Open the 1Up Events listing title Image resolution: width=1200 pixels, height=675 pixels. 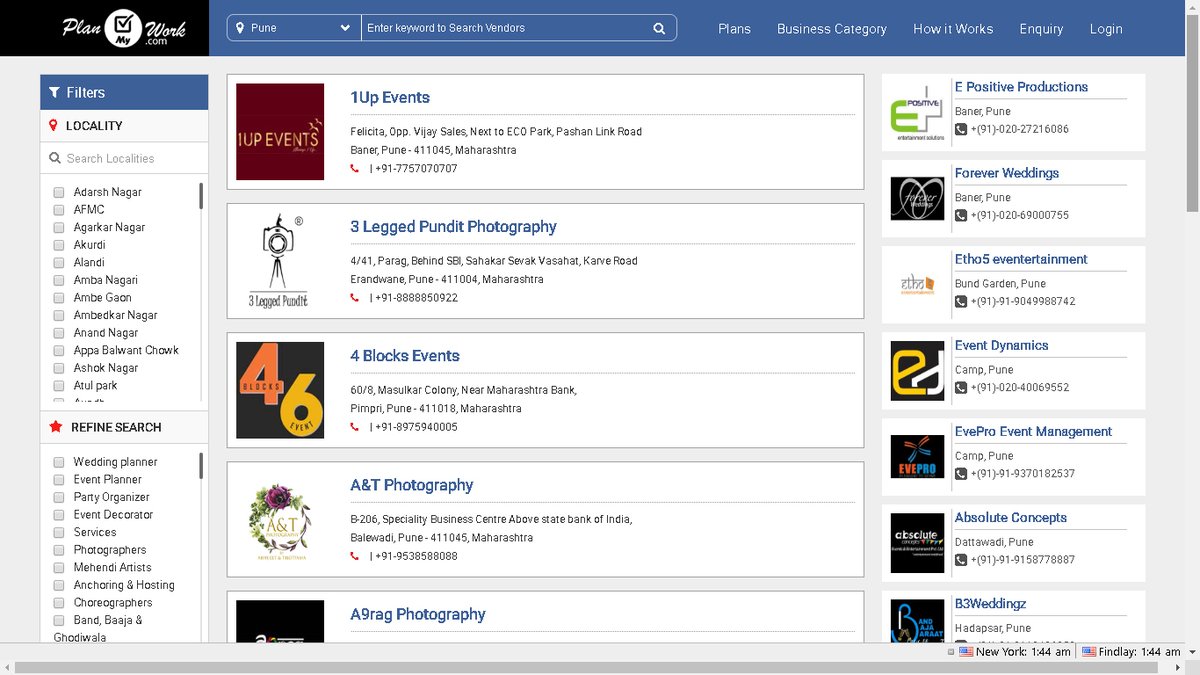[x=390, y=98]
